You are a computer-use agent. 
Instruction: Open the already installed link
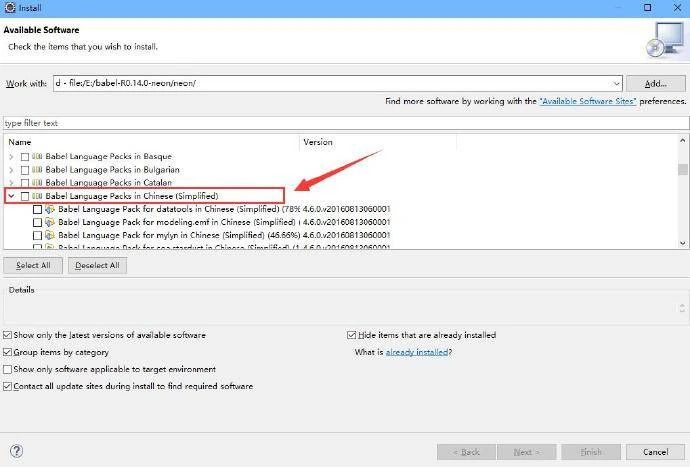tap(417, 353)
